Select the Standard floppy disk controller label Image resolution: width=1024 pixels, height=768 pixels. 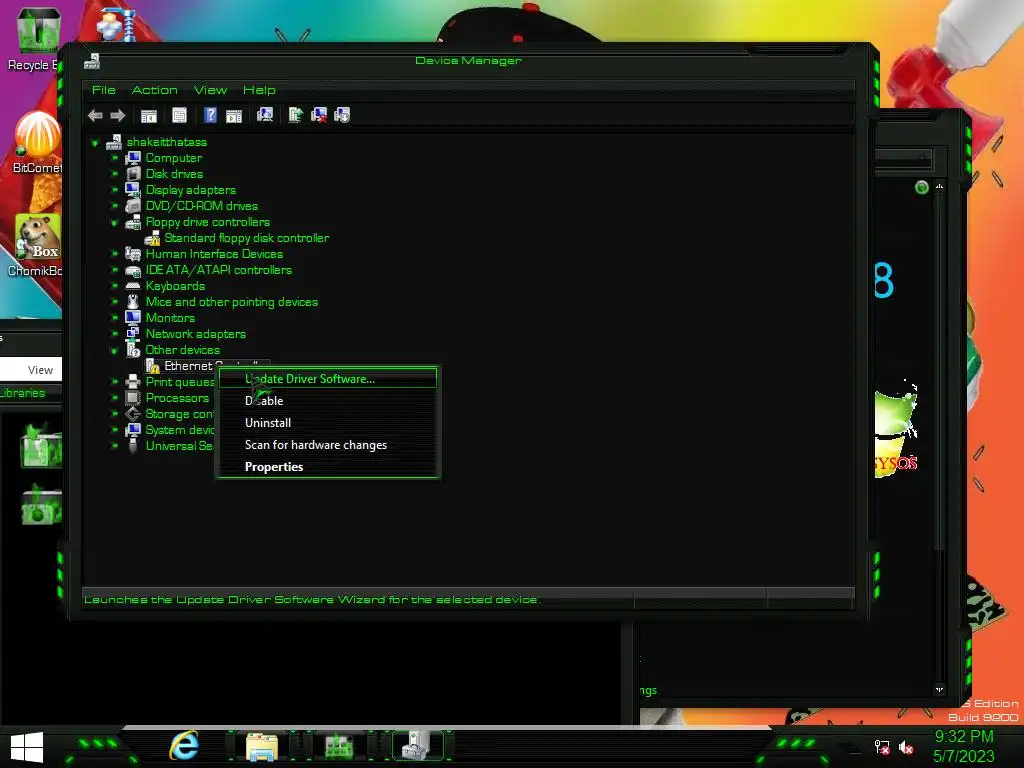pos(247,238)
